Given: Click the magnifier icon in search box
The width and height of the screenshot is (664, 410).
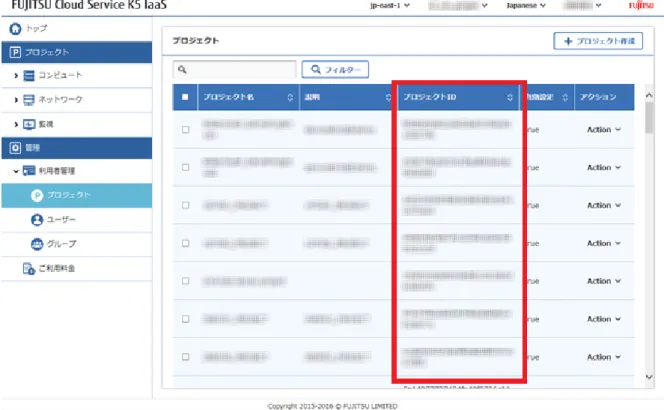Looking at the screenshot, I should pos(182,69).
